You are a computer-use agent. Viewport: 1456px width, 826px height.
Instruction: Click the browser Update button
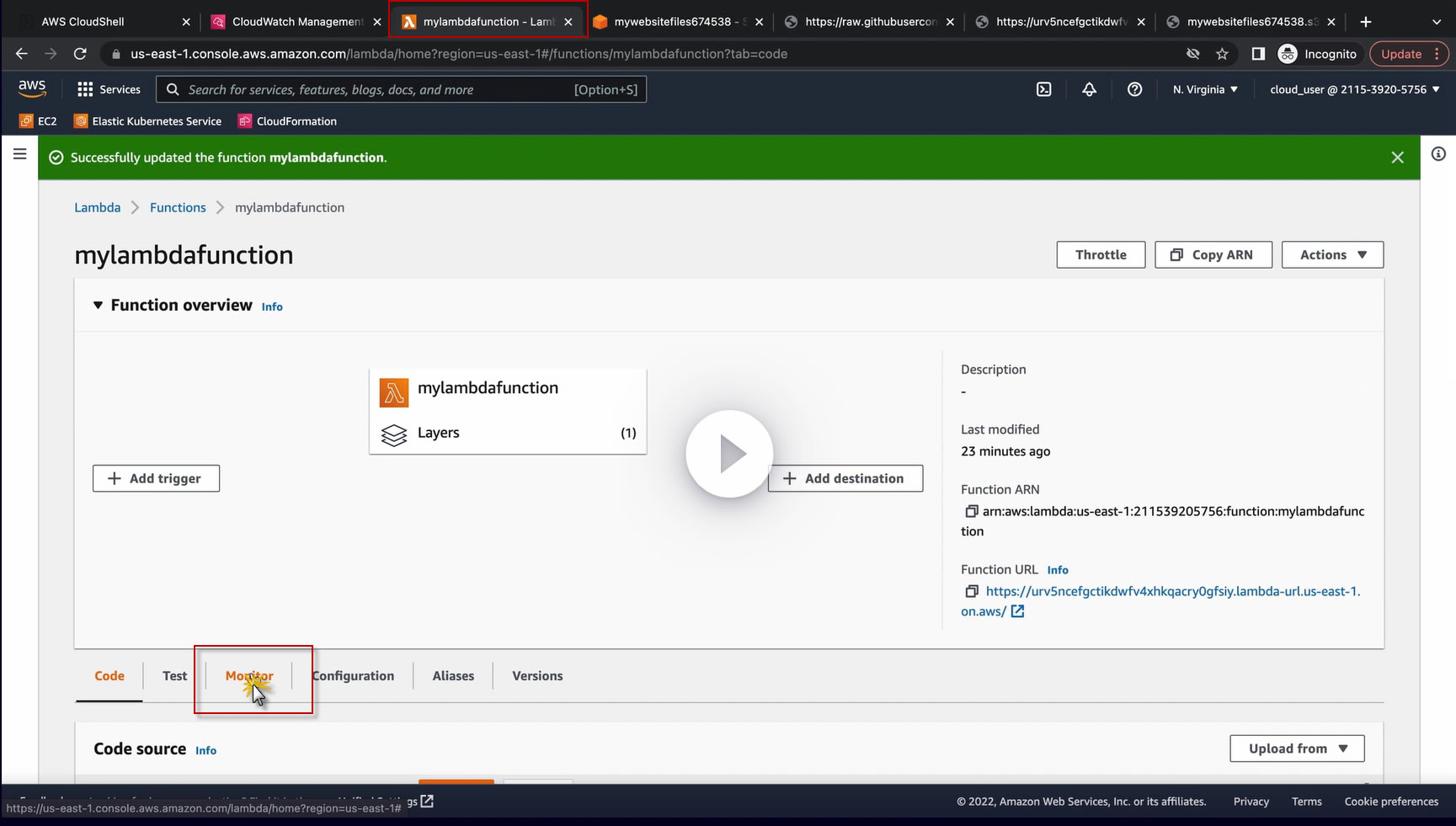click(1408, 54)
